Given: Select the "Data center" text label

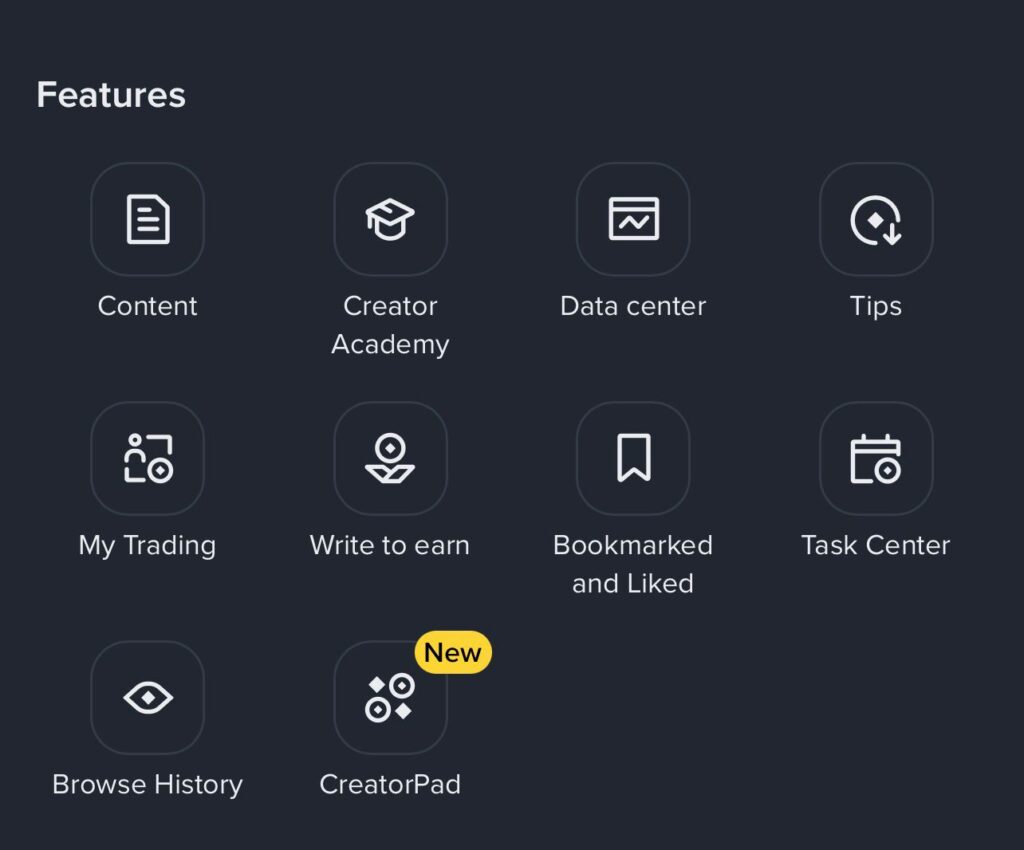Looking at the screenshot, I should [633, 306].
